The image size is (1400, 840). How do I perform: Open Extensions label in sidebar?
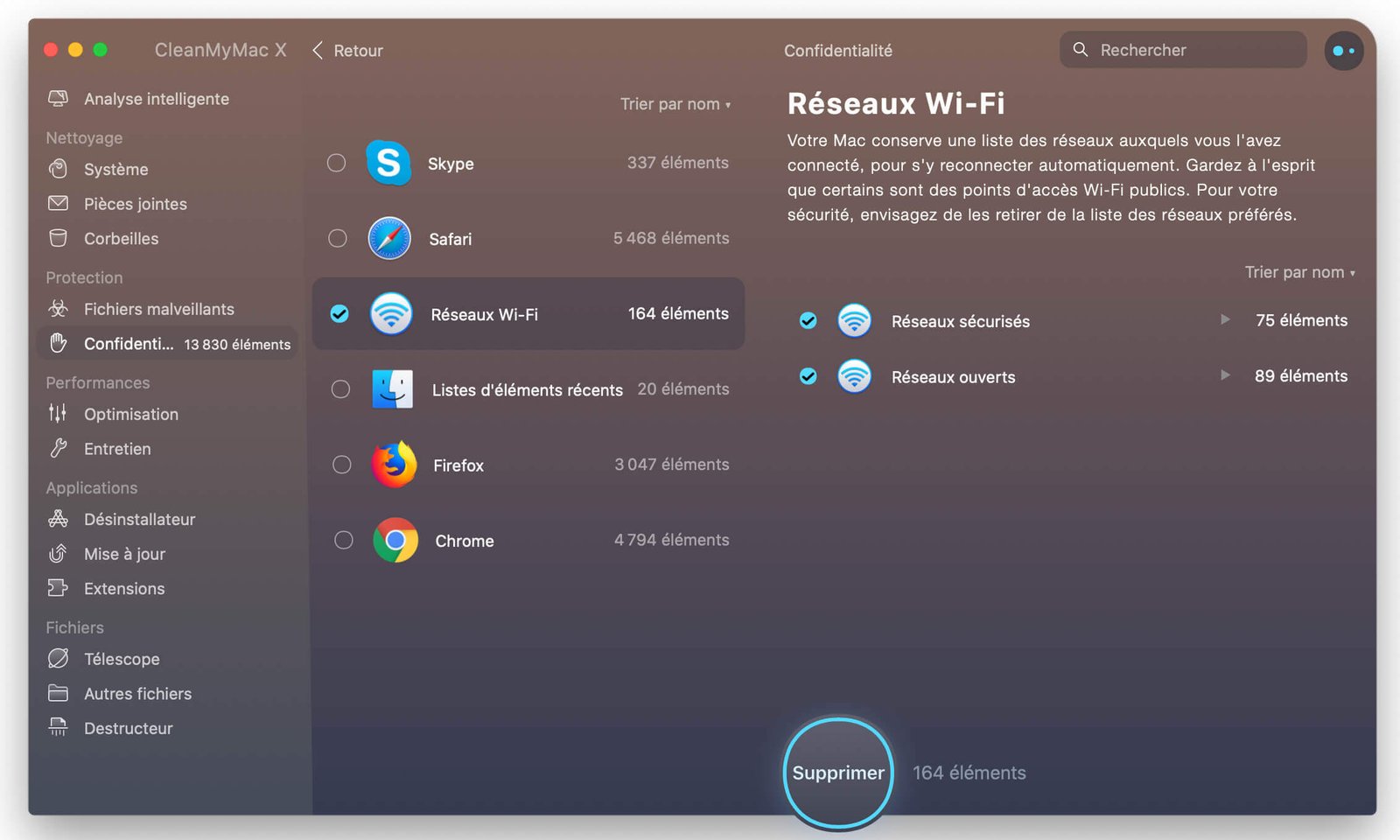tap(124, 589)
